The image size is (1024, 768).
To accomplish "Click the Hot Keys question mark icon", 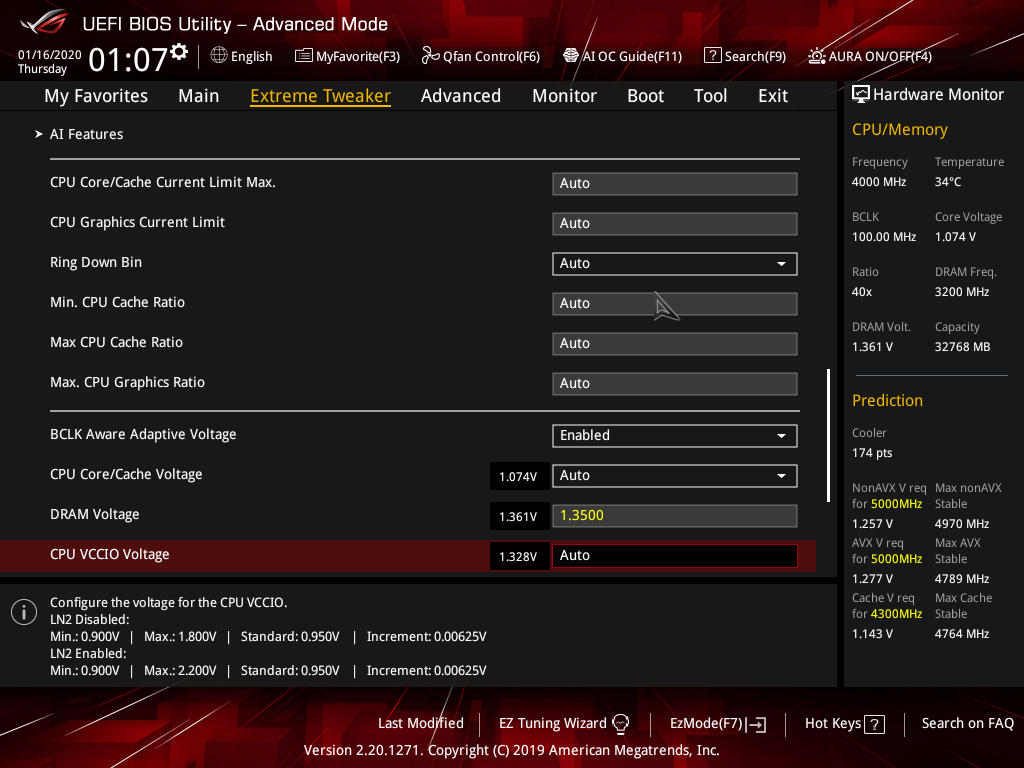I will click(x=874, y=724).
